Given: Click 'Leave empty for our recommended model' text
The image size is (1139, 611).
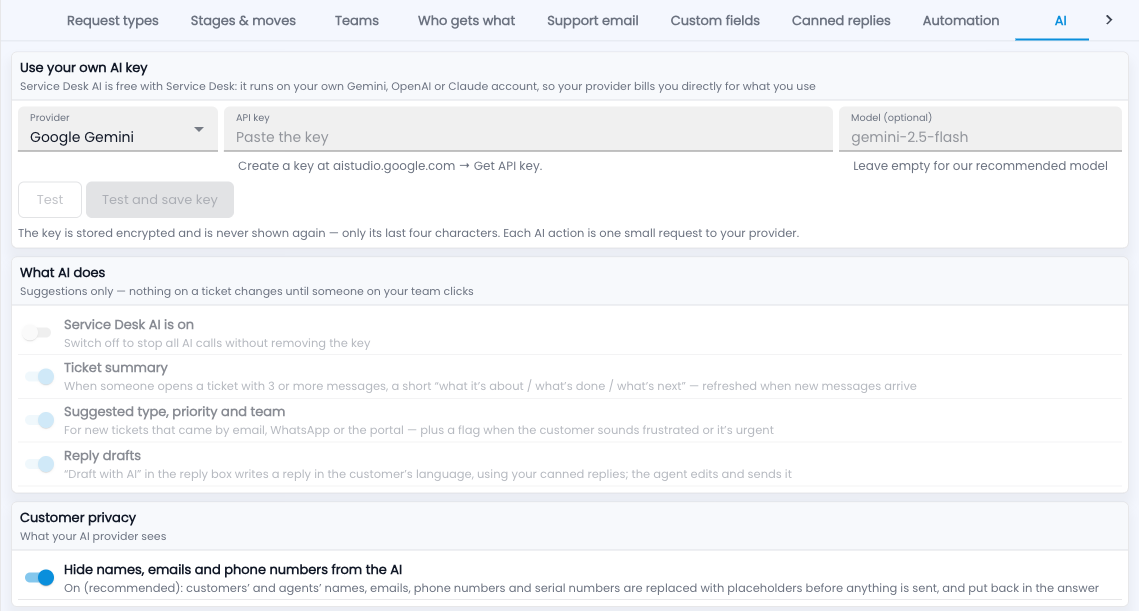Looking at the screenshot, I should (x=980, y=166).
